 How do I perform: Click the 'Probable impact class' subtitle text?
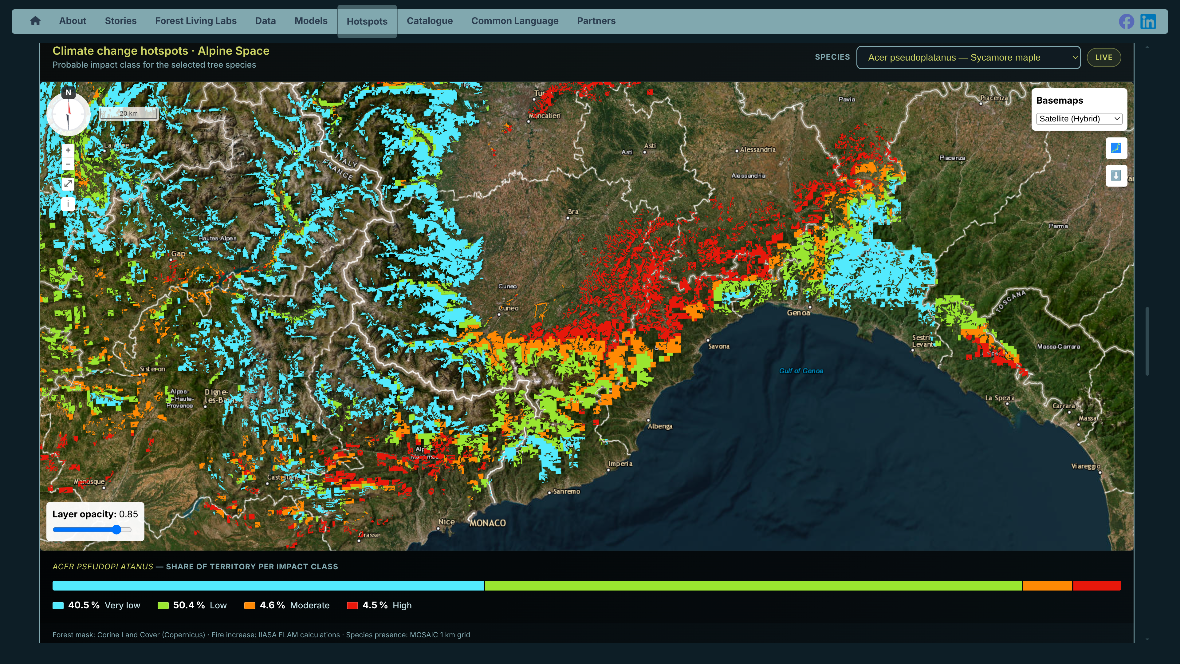pyautogui.click(x=154, y=65)
